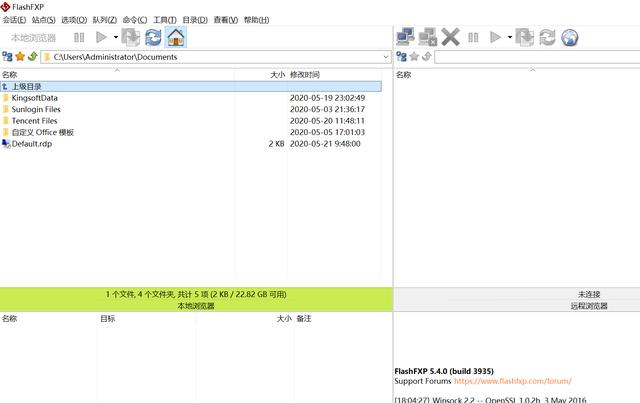Open the 查看(V) menu
This screenshot has height=403, width=640.
pyautogui.click(x=226, y=20)
